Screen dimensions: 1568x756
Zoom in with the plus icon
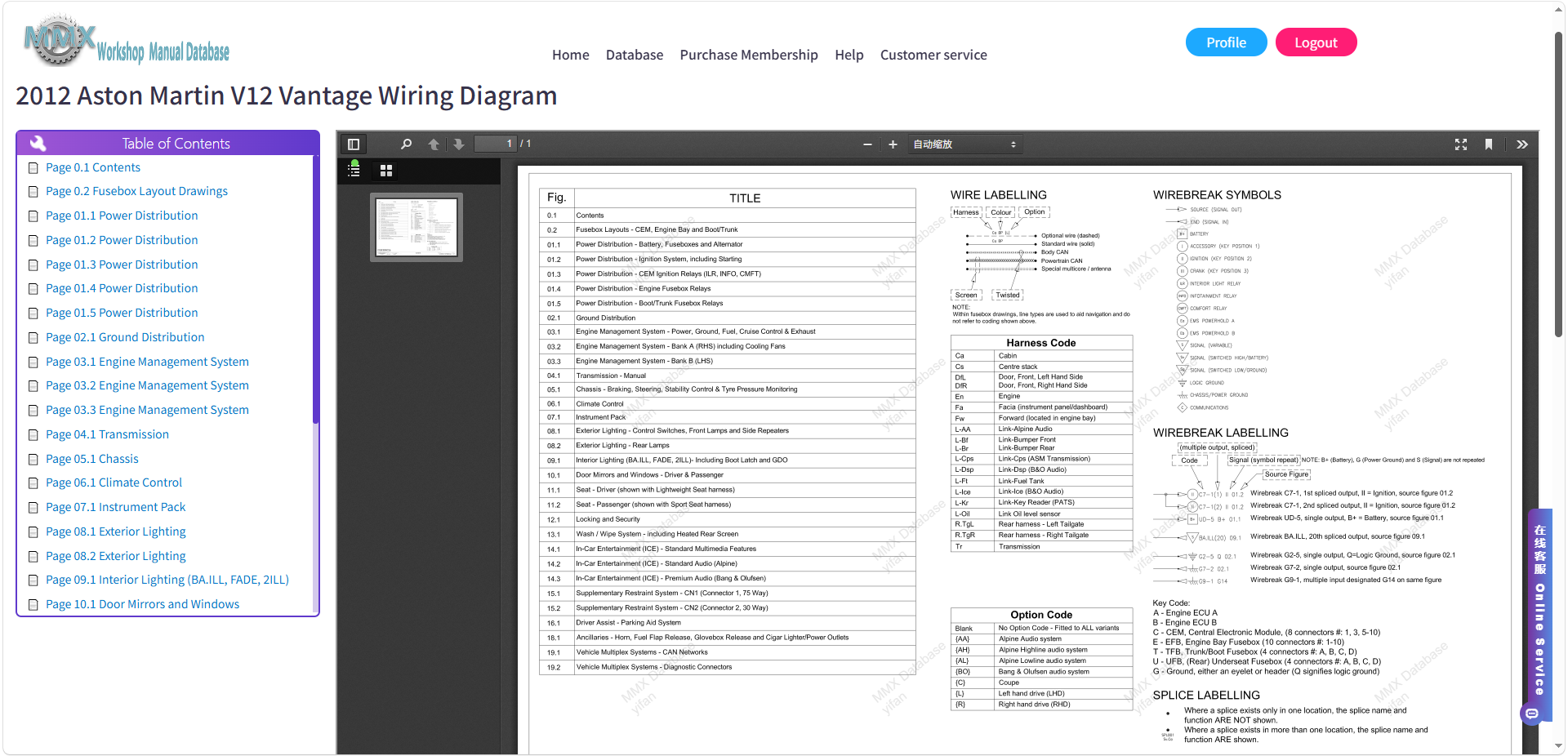click(x=893, y=145)
